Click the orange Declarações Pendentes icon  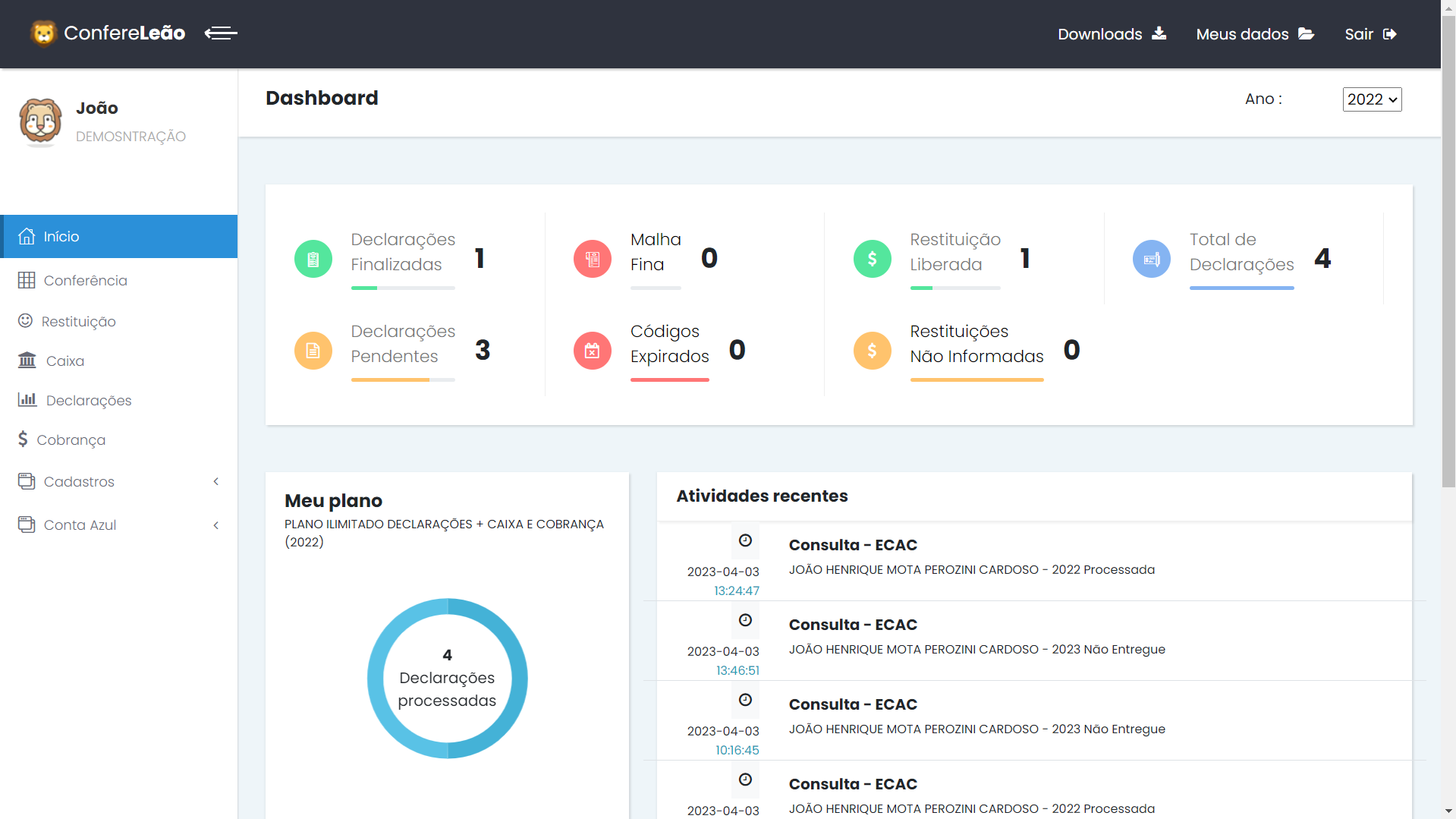(313, 351)
